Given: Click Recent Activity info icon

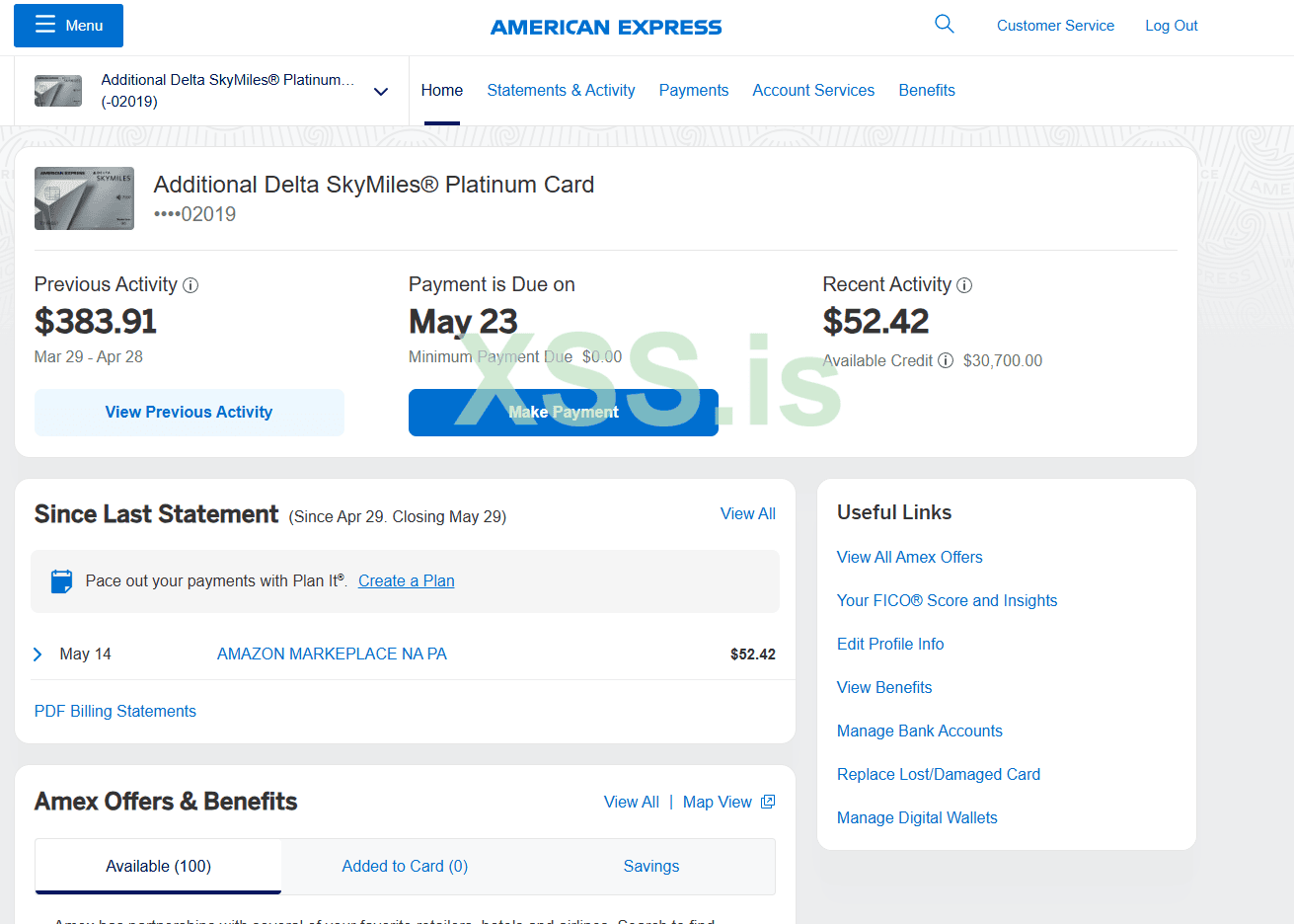Looking at the screenshot, I should 964,285.
